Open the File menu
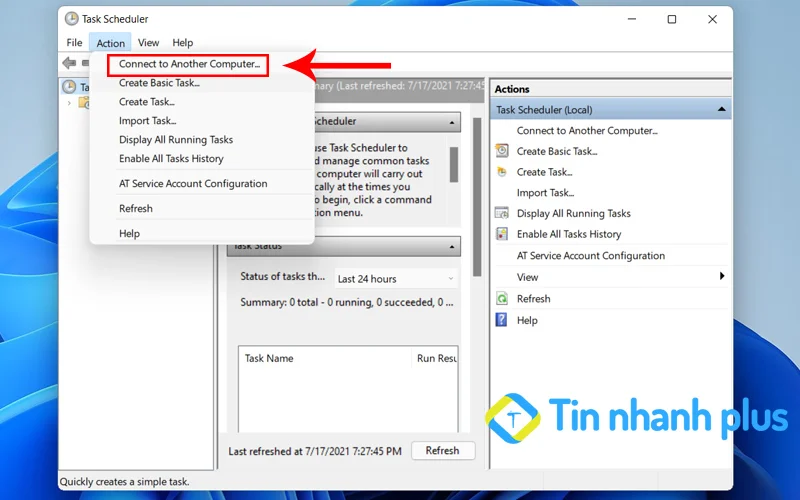800x500 pixels. click(74, 43)
